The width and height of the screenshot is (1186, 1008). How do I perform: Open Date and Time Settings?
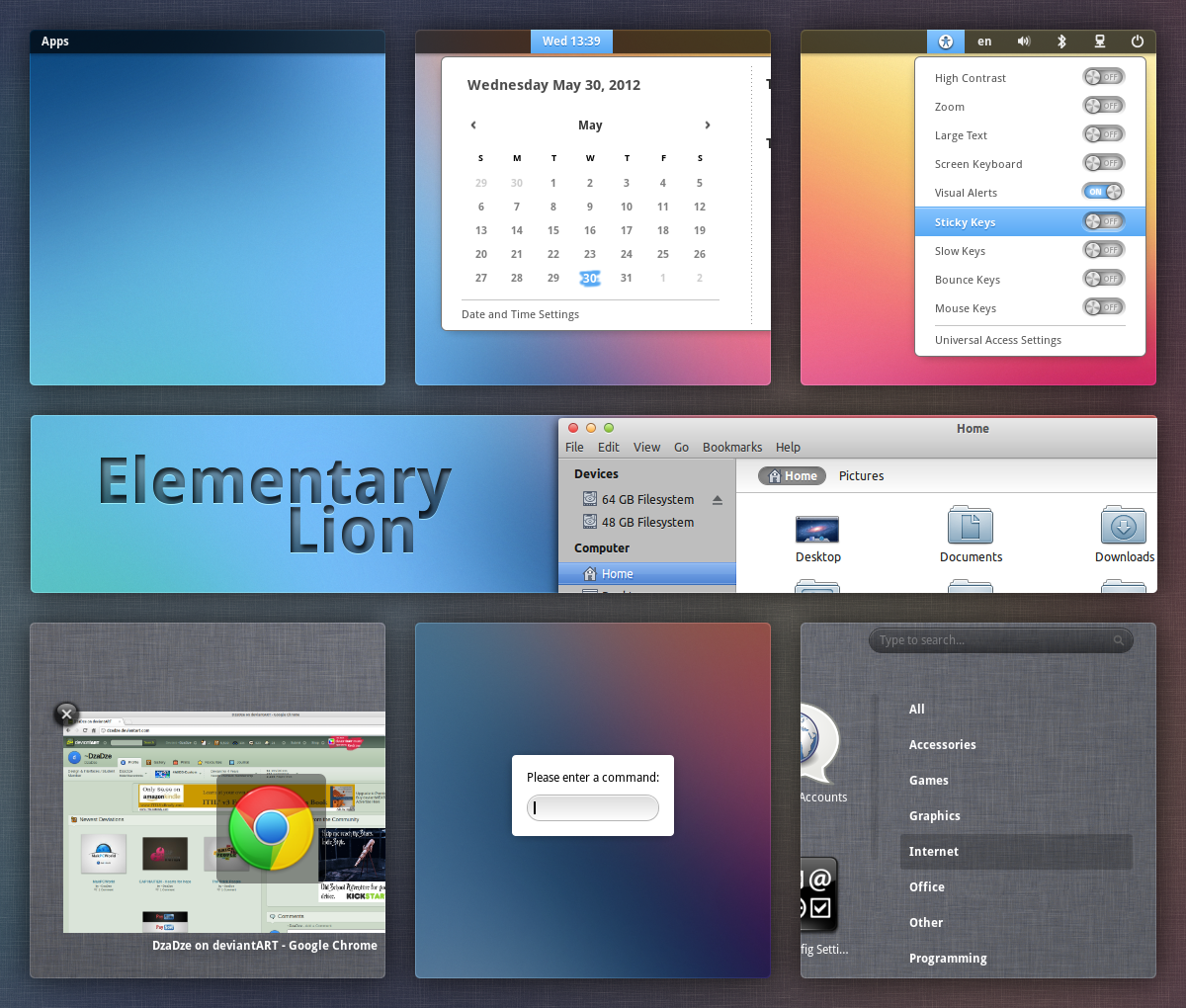521,314
